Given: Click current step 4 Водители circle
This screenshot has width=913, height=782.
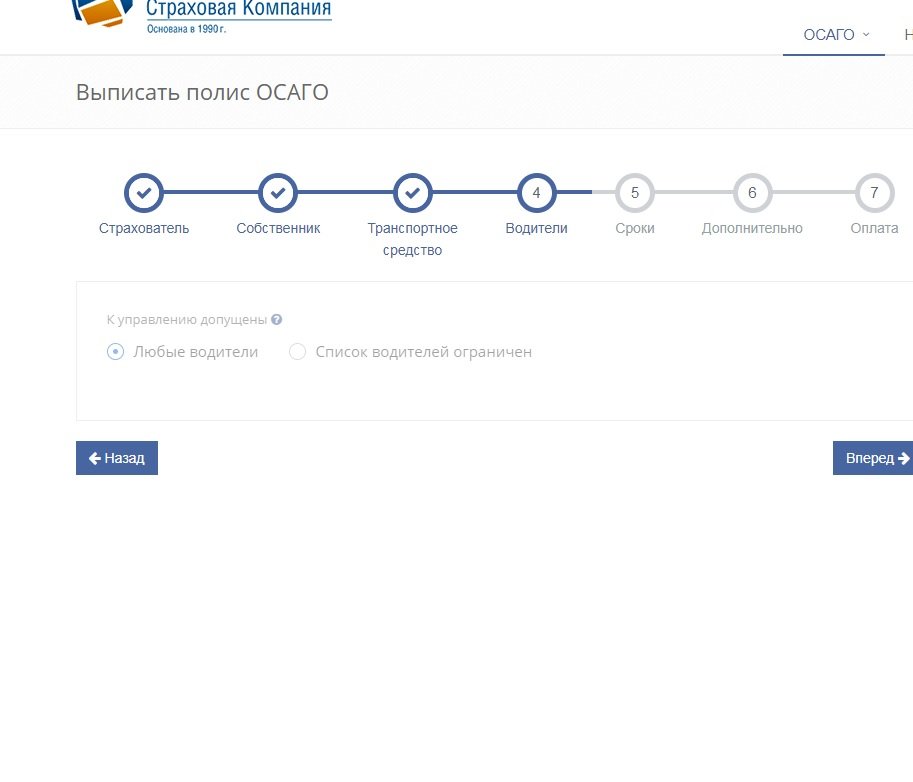Looking at the screenshot, I should [x=536, y=193].
